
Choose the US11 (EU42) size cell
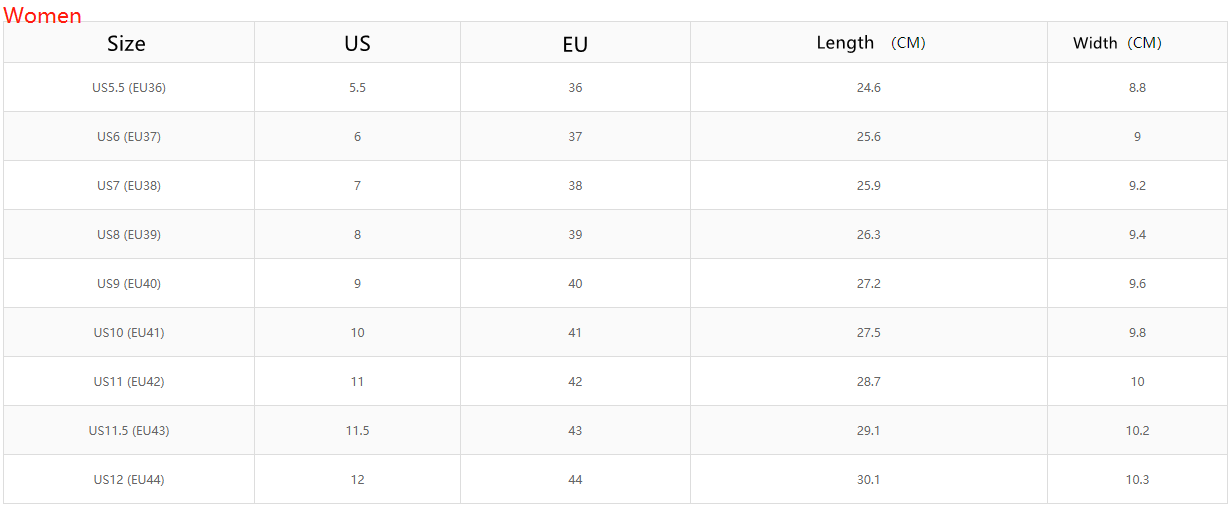pyautogui.click(x=129, y=382)
